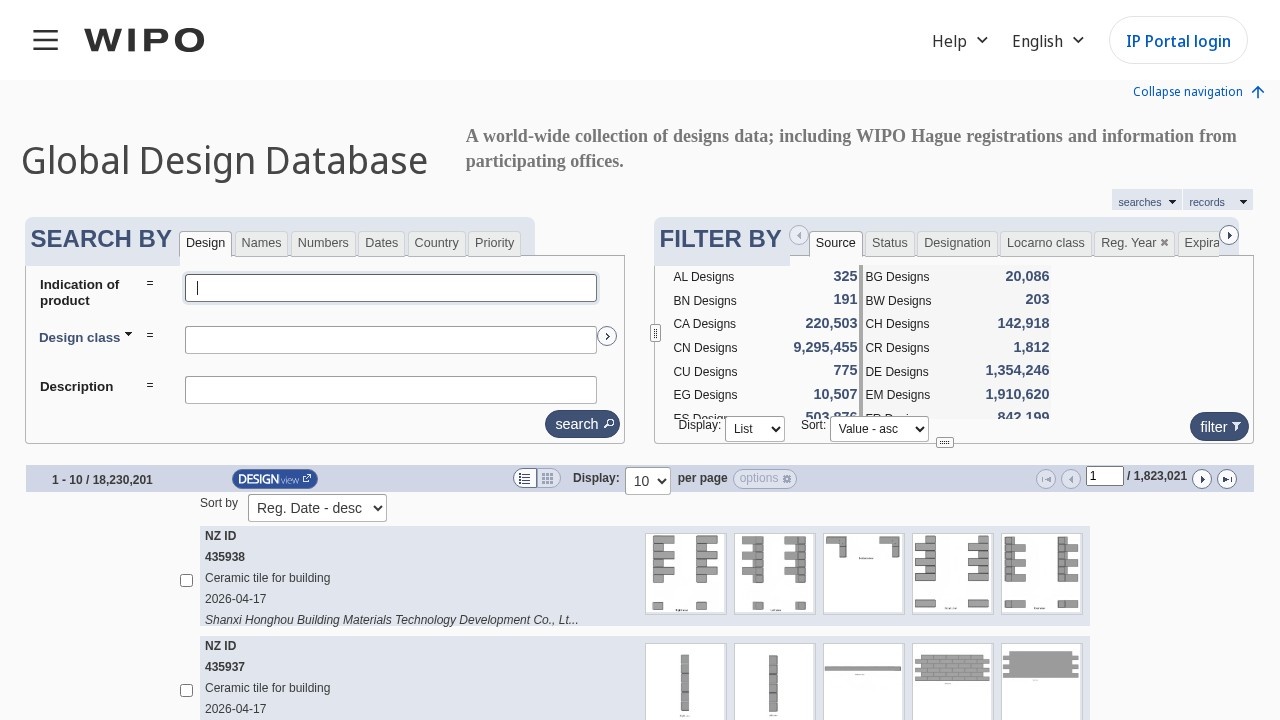
Task: Open record number 435937
Action: click(225, 667)
